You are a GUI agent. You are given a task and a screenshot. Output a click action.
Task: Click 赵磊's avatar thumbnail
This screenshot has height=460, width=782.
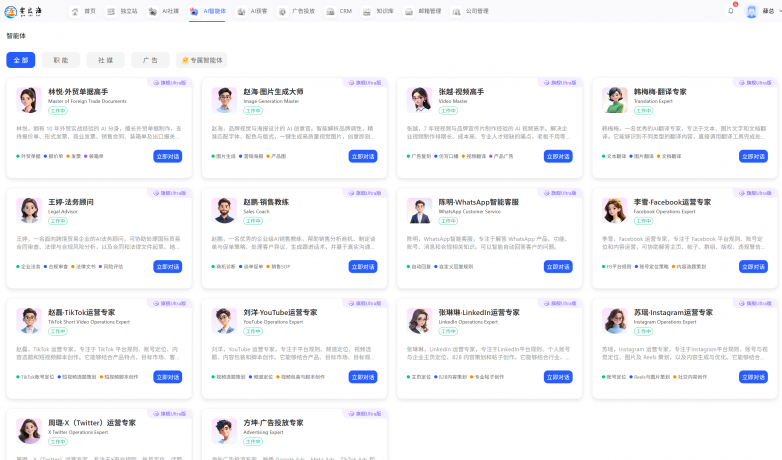29,320
